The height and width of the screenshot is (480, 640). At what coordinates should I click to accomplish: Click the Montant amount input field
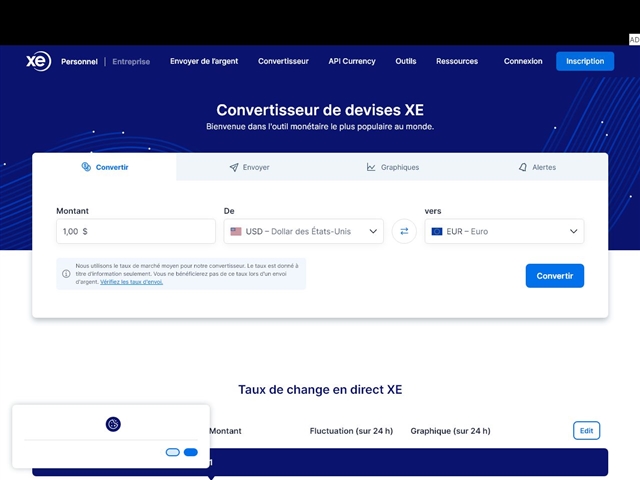[x=136, y=231]
